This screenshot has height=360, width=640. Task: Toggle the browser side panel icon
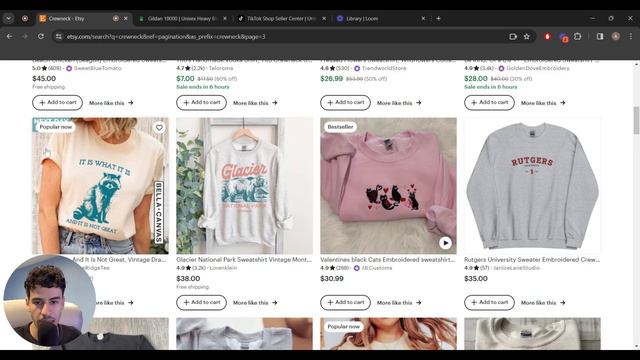tap(600, 36)
